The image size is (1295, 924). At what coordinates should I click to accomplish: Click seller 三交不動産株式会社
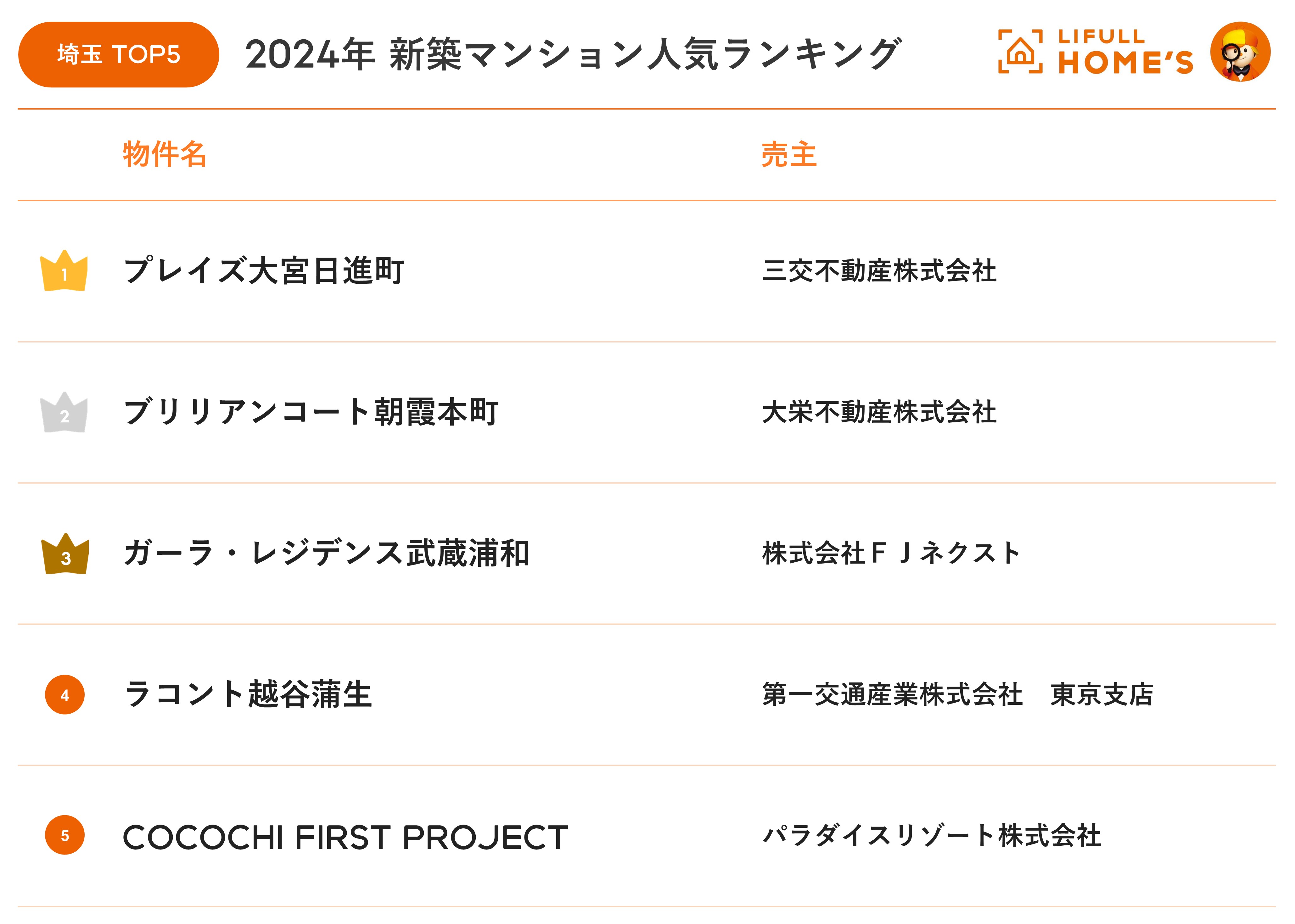879,271
